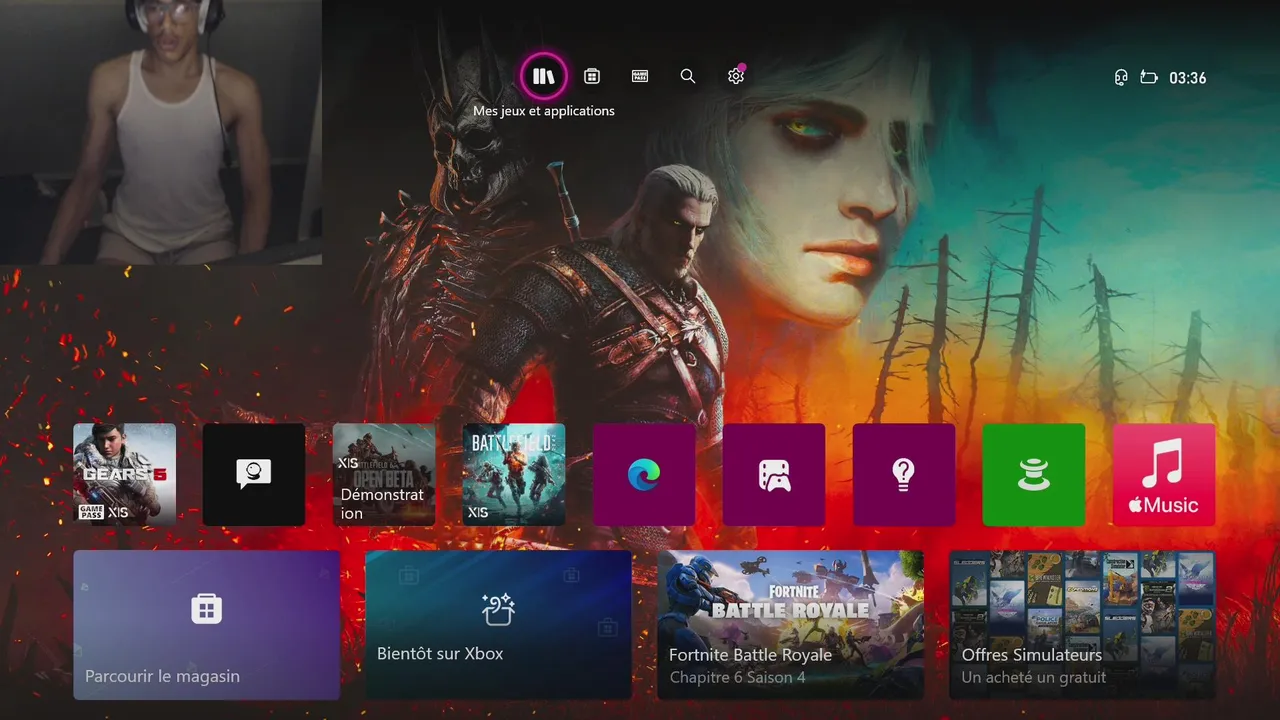The height and width of the screenshot is (720, 1280).
Task: Click the Mes jeux et applications label
Action: pyautogui.click(x=544, y=111)
